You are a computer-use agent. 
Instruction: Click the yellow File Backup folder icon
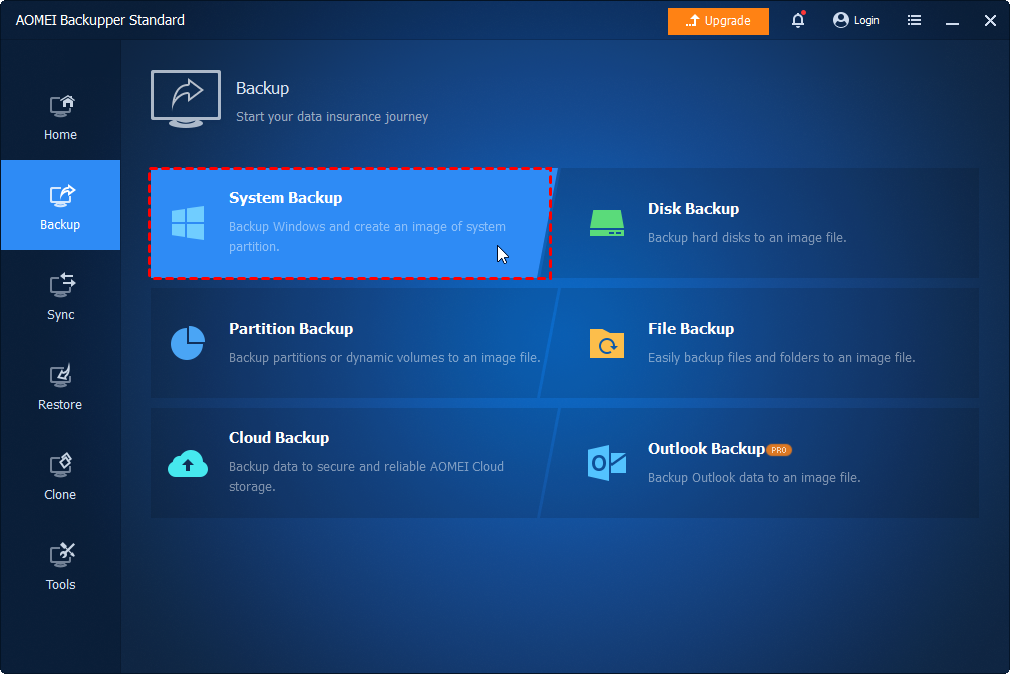607,343
